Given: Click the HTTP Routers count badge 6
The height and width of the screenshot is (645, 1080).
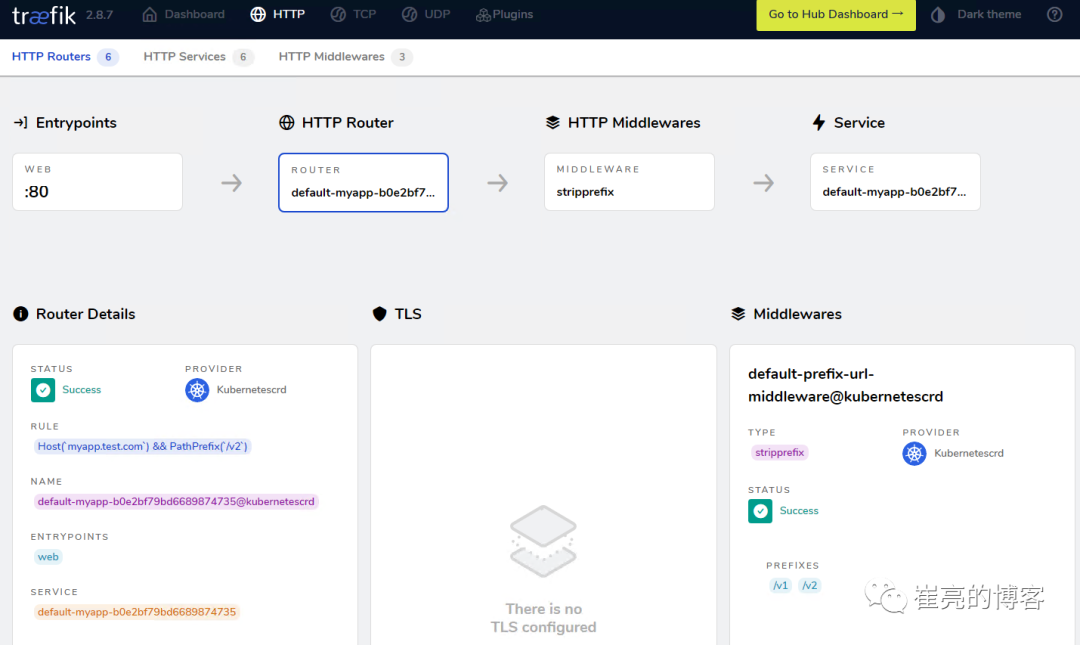Looking at the screenshot, I should (x=108, y=57).
